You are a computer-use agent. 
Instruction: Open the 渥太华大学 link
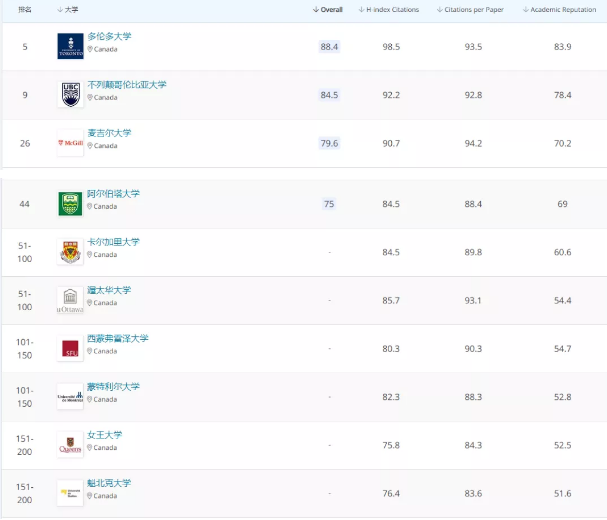109,290
